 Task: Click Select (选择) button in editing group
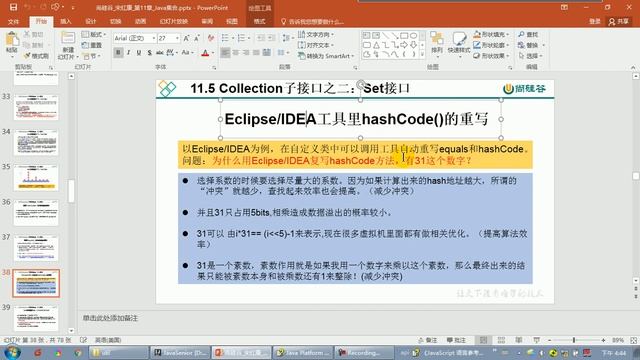click(x=530, y=56)
